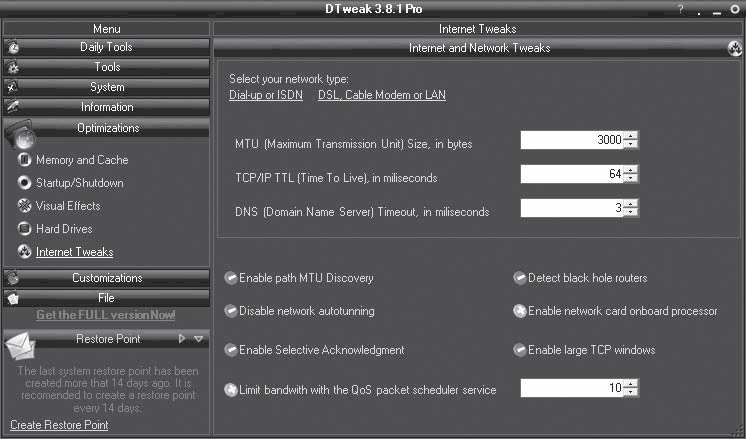Image resolution: width=746 pixels, height=439 pixels.
Task: Open the System menu section
Action: click(107, 88)
